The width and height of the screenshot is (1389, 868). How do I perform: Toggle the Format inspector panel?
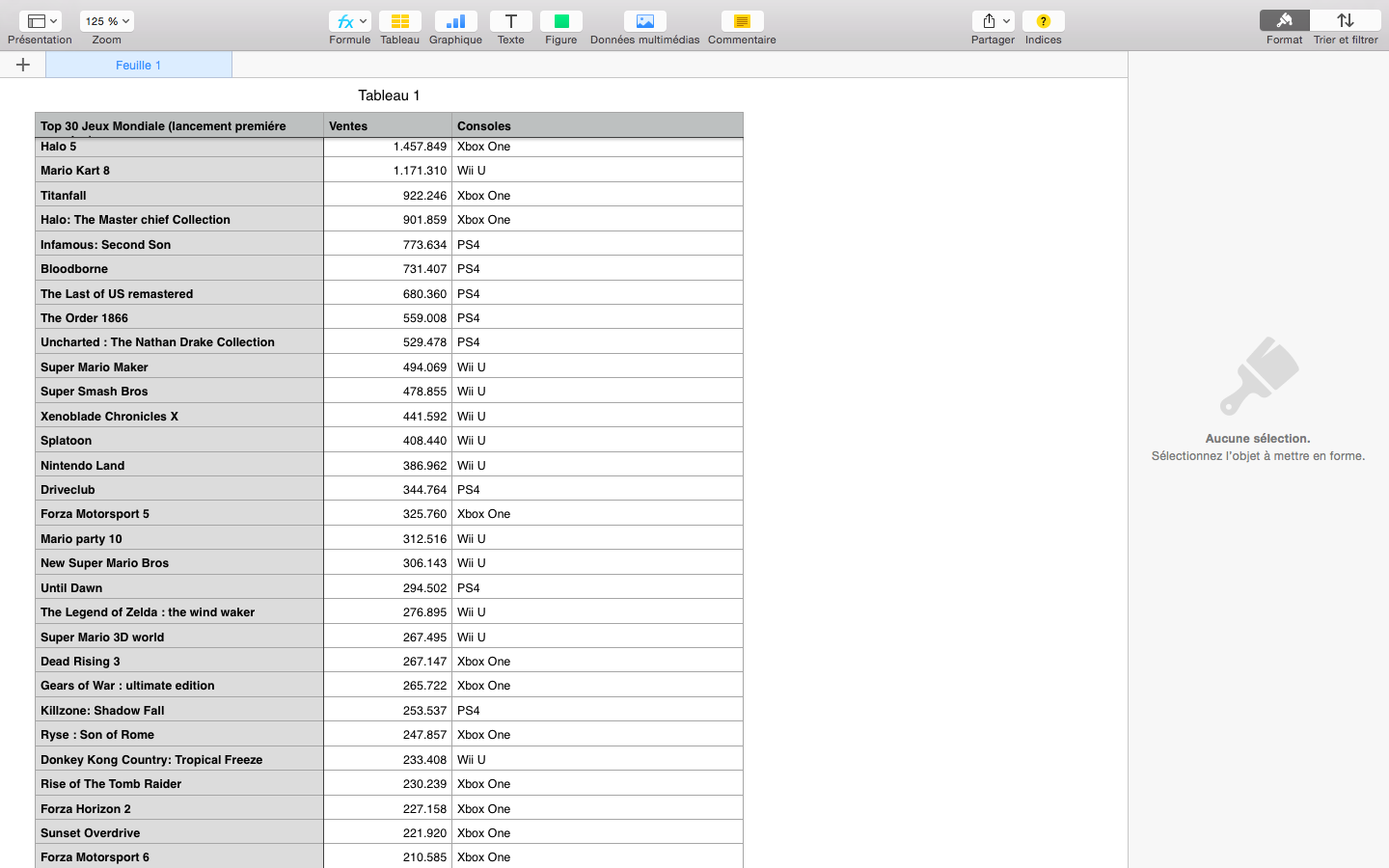point(1284,21)
